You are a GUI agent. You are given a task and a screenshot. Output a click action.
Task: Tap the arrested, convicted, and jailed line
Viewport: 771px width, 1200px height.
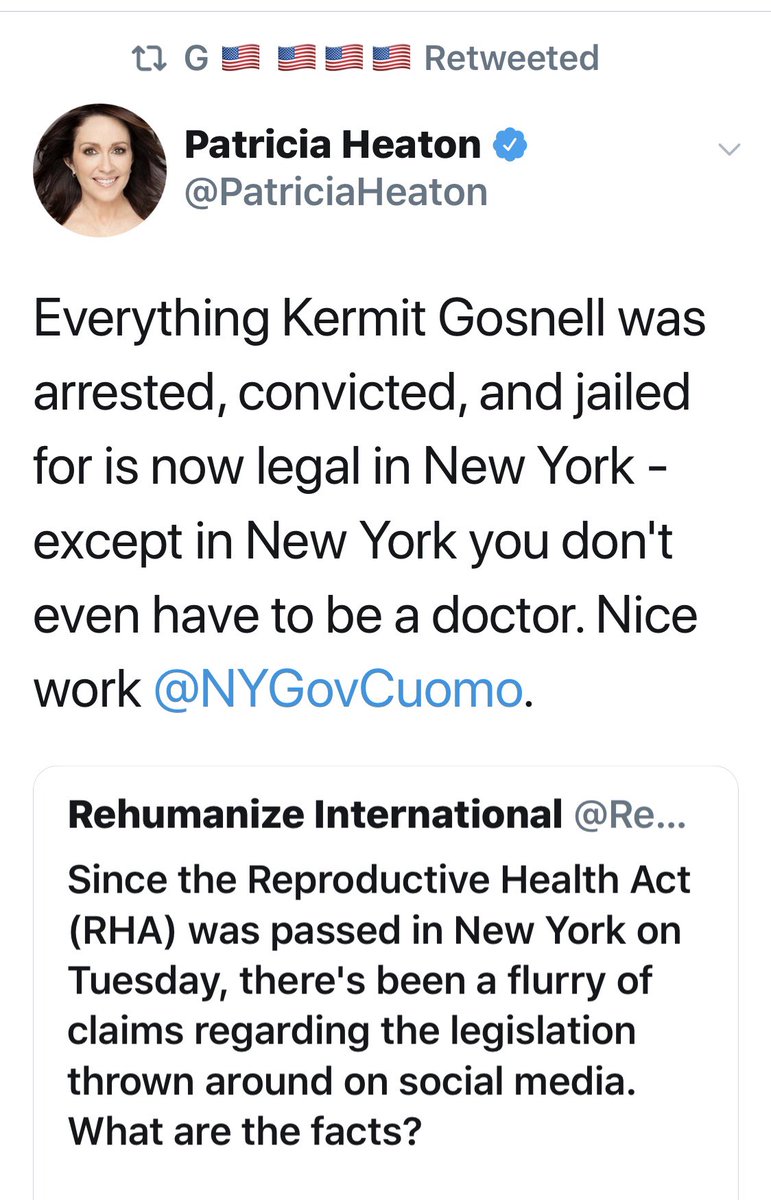[362, 394]
